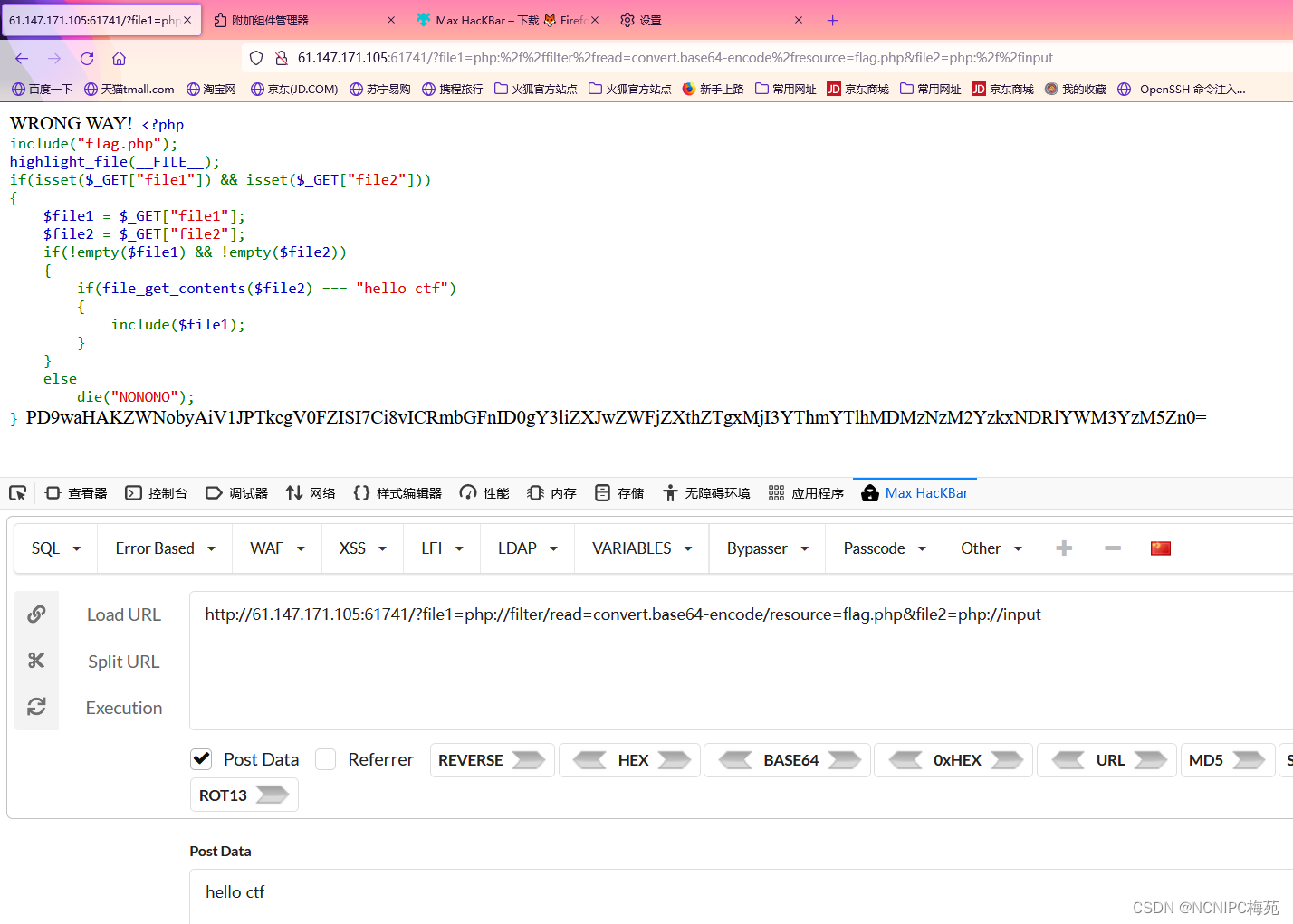1293x924 pixels.
Task: Click the HacKBar URL text area
Action: coord(741,661)
